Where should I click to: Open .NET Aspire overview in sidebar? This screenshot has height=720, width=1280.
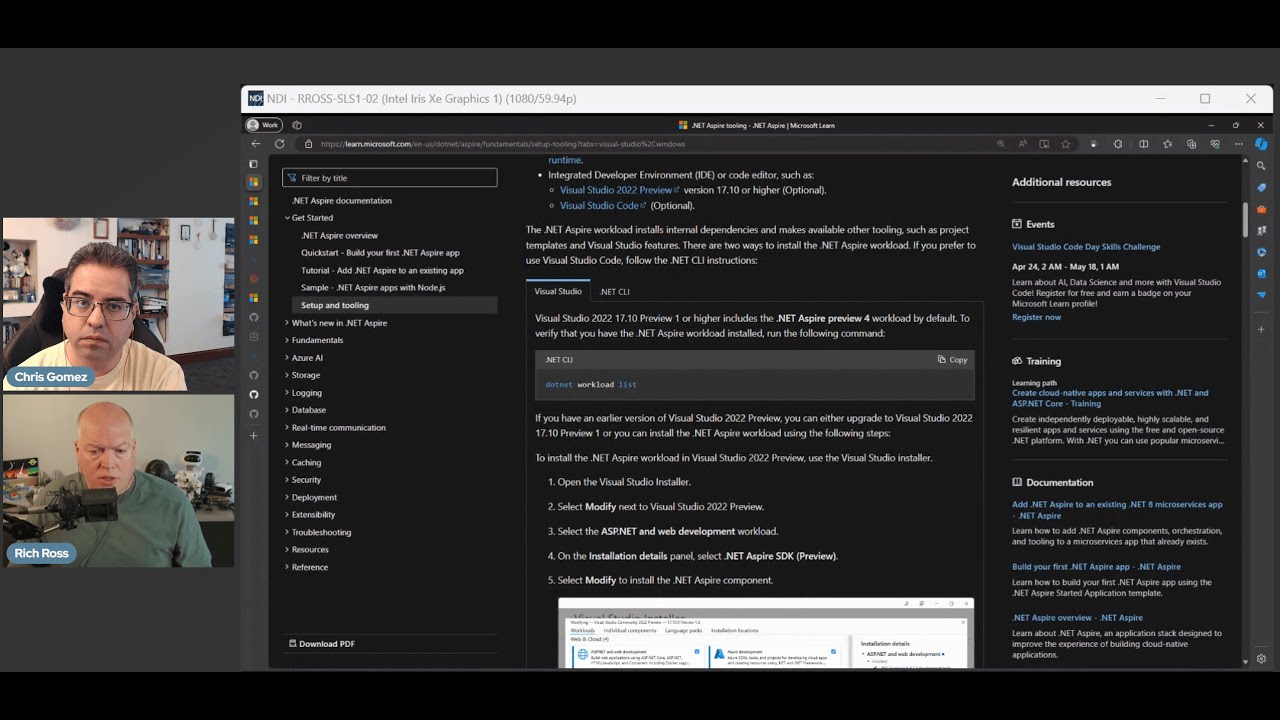point(340,236)
